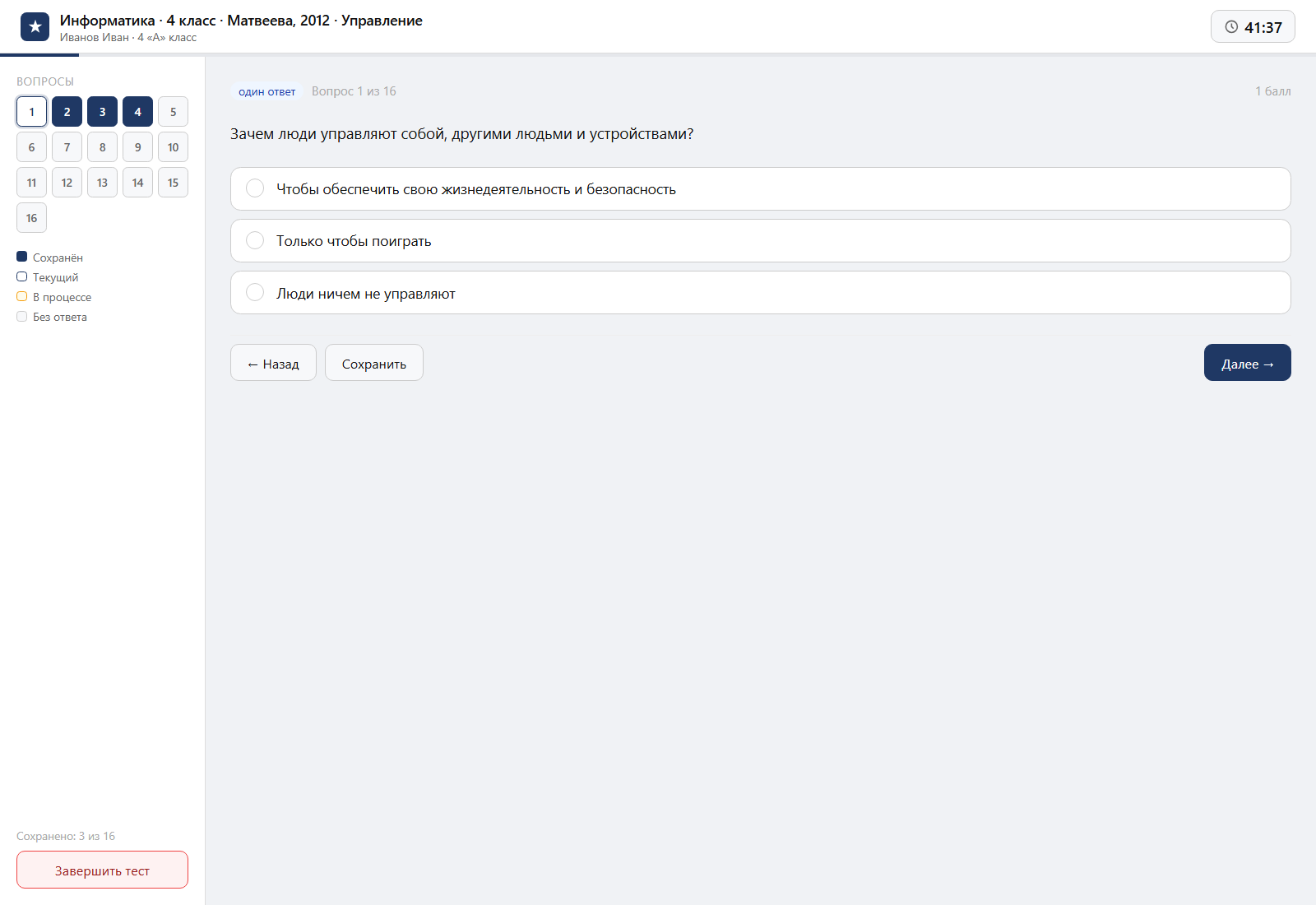Select question 14
The image size is (1316, 905).
137,183
